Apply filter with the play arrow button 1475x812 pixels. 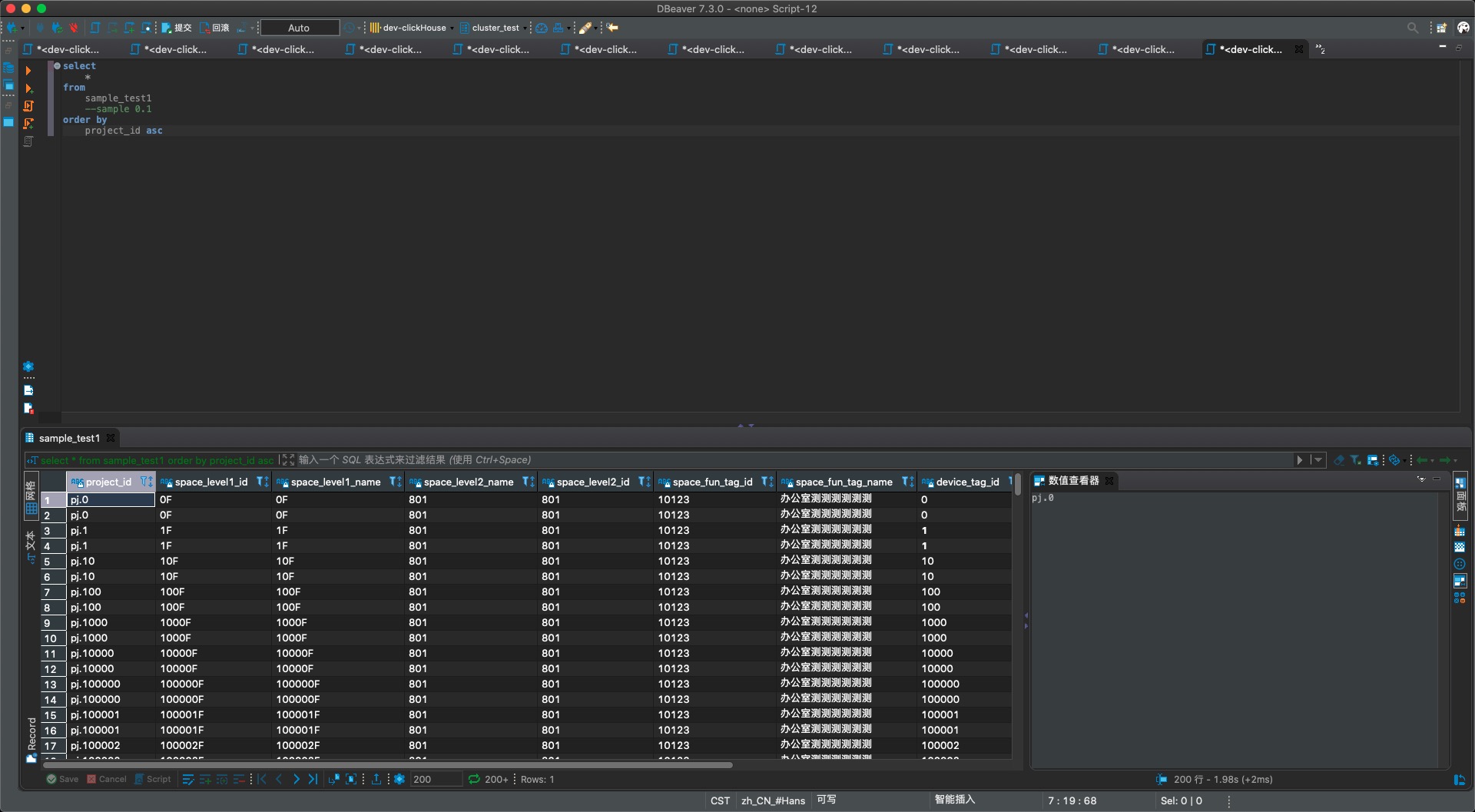click(x=1300, y=460)
